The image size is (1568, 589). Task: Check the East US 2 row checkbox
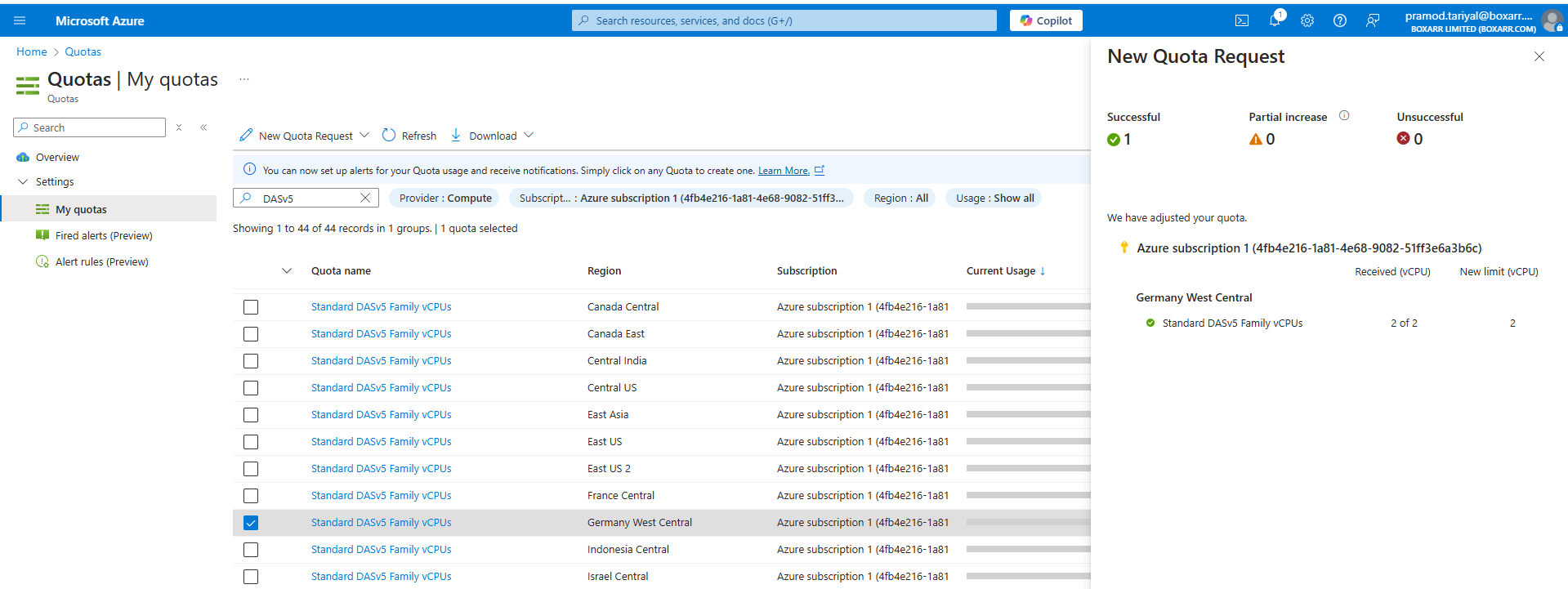pyautogui.click(x=251, y=469)
